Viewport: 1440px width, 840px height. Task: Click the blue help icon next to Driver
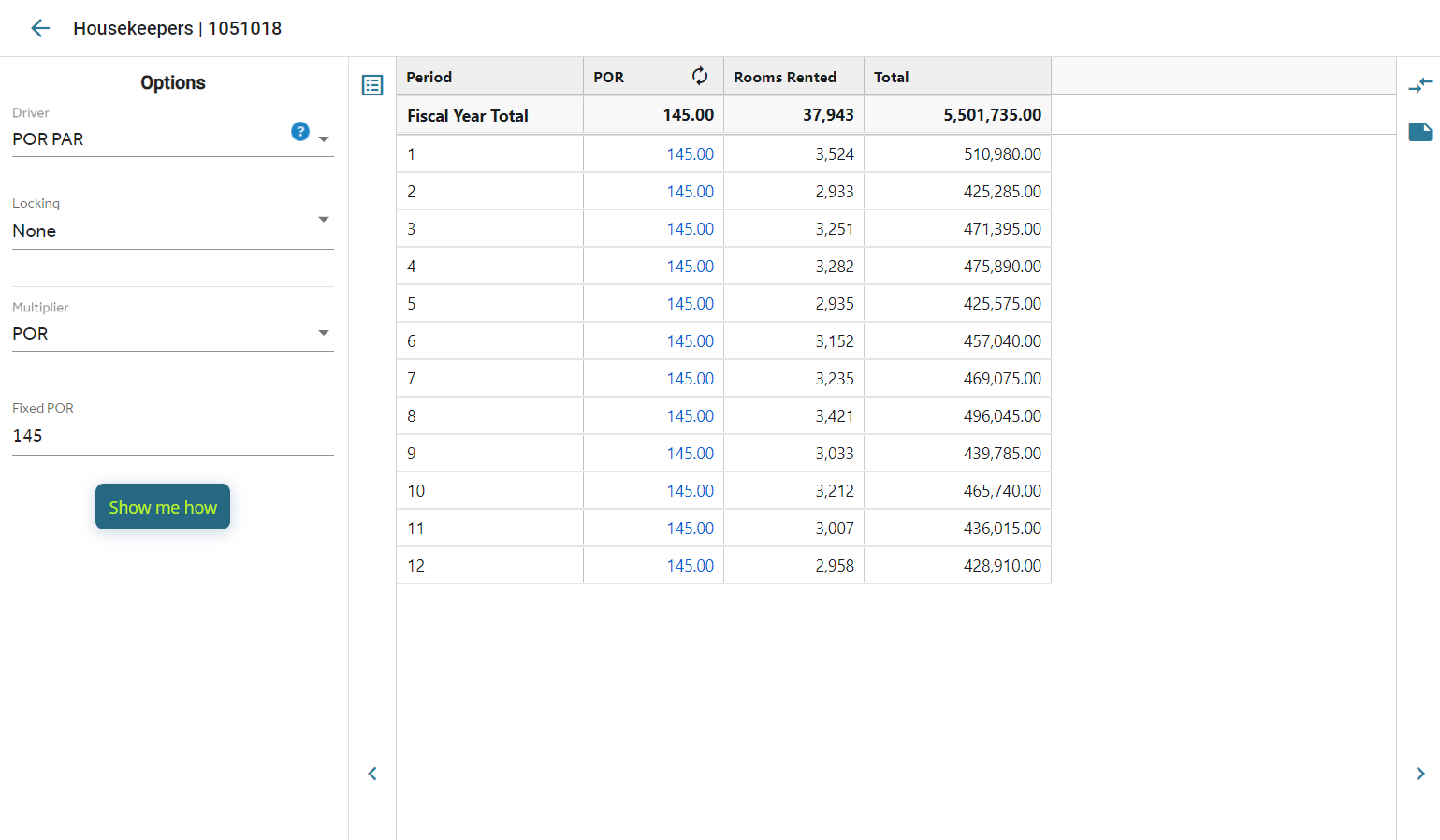[x=299, y=132]
